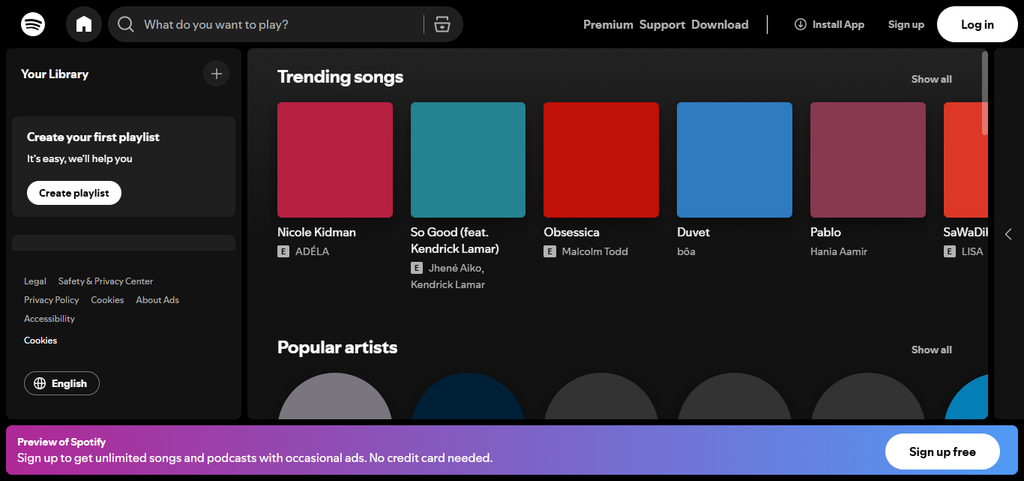
Task: Click the Nicole Kidman song title
Action: (x=317, y=232)
